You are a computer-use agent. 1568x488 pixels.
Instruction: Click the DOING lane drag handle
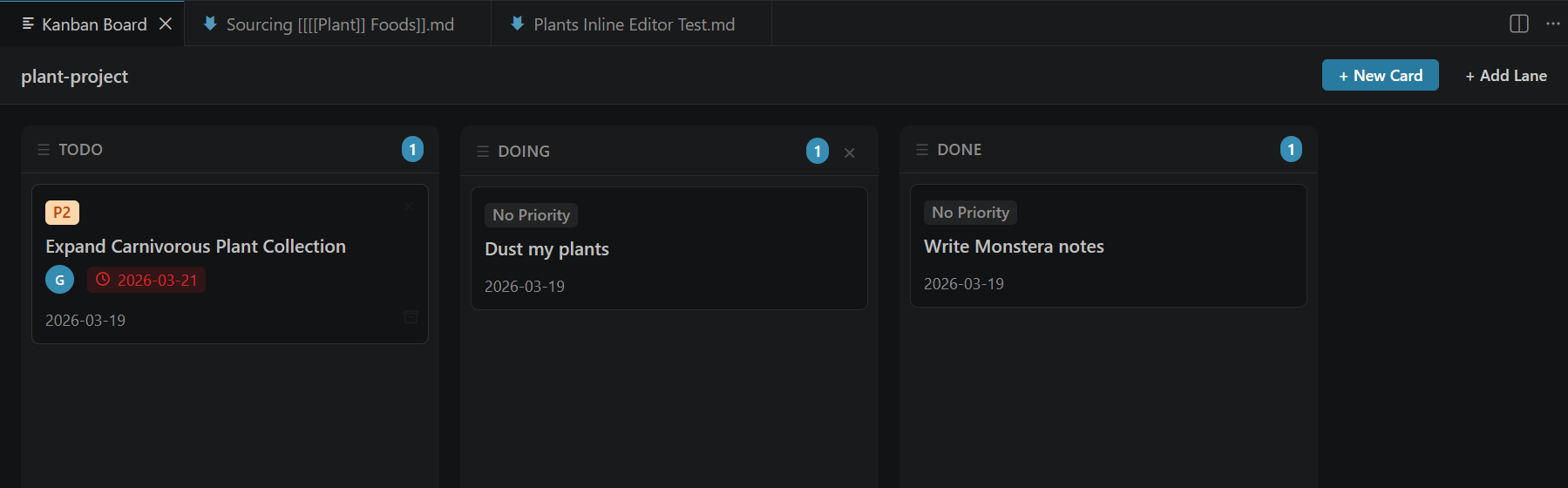pos(483,152)
